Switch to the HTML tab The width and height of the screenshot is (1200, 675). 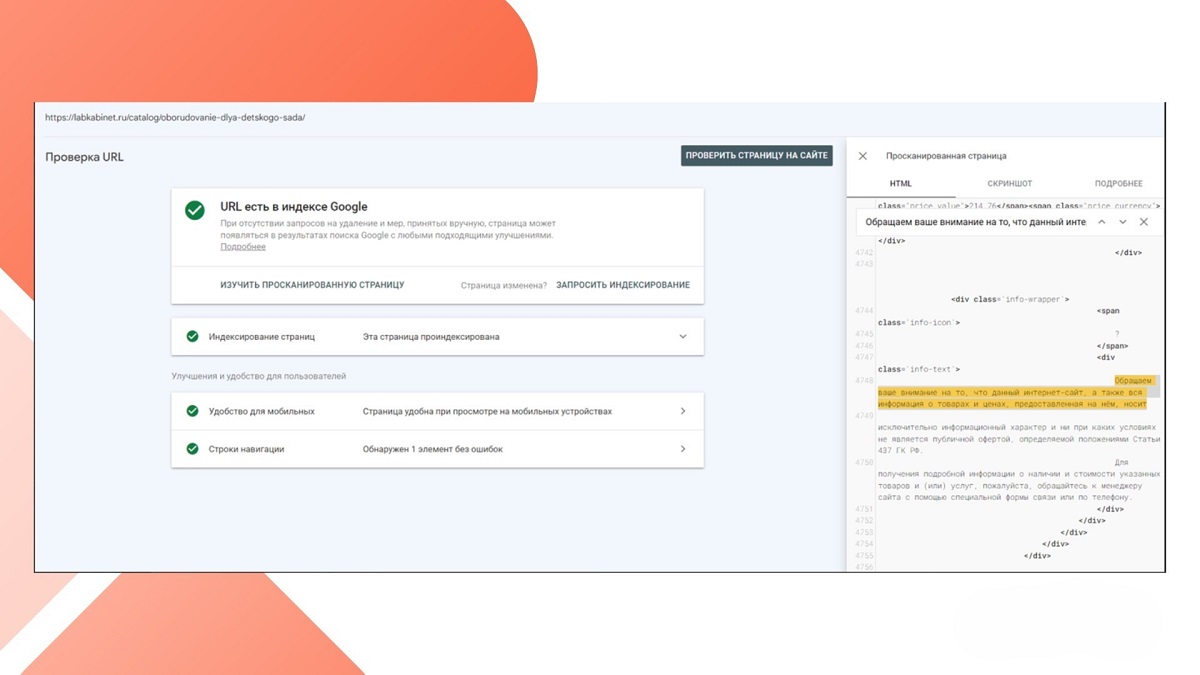(901, 184)
